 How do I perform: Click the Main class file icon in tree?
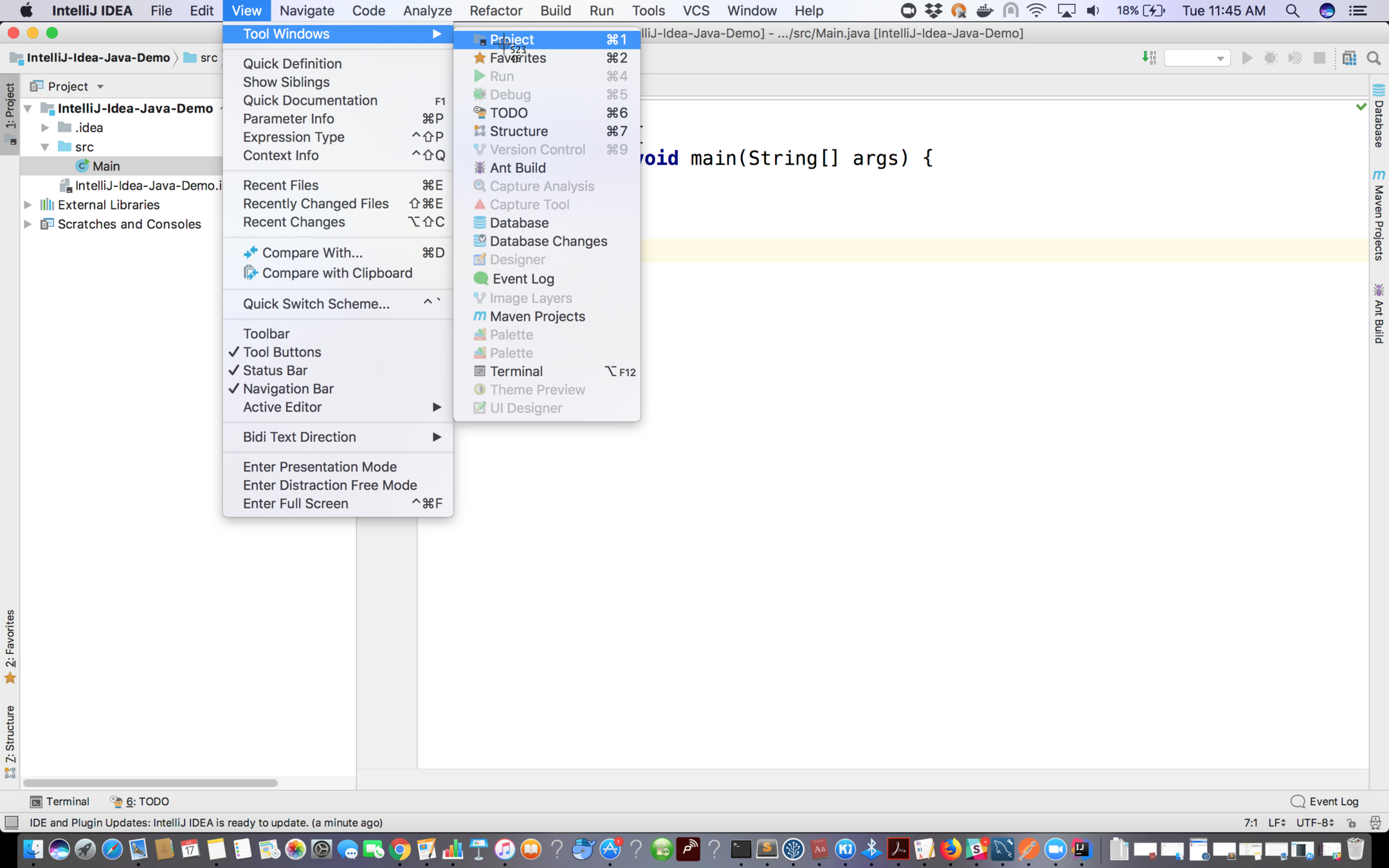(82, 166)
